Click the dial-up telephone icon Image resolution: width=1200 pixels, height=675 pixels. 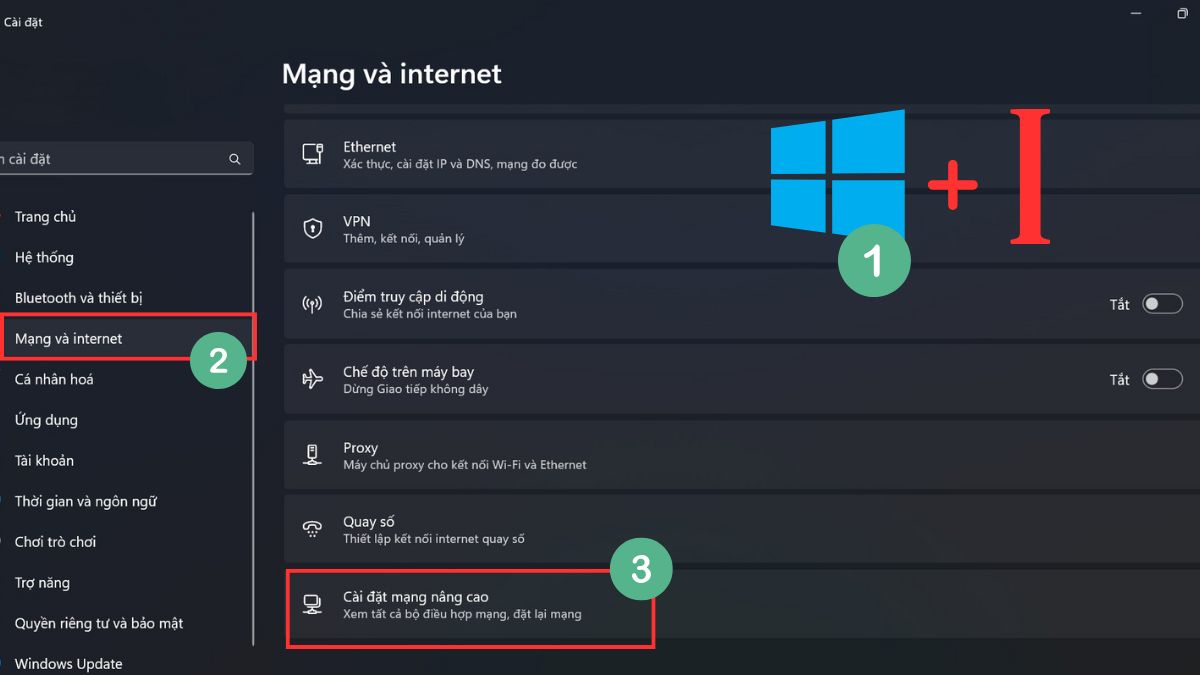coord(312,530)
